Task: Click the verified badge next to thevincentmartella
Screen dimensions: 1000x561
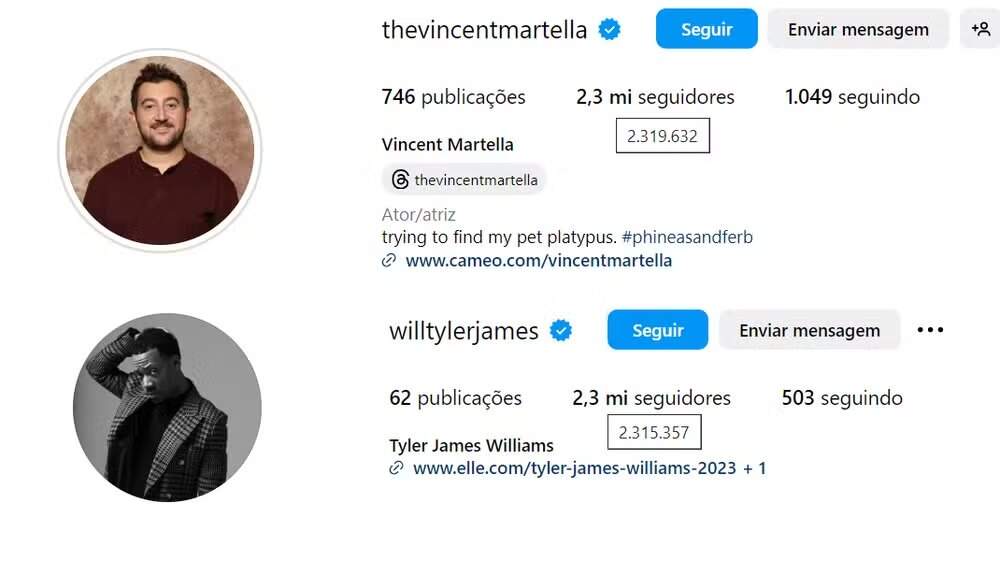Action: (609, 29)
